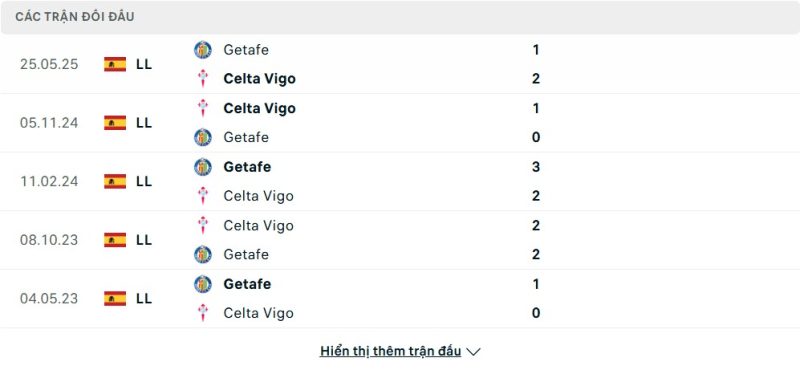This screenshot has width=800, height=374.
Task: Click Celta Vigo crest in 05.11.24 match
Action: point(203,108)
